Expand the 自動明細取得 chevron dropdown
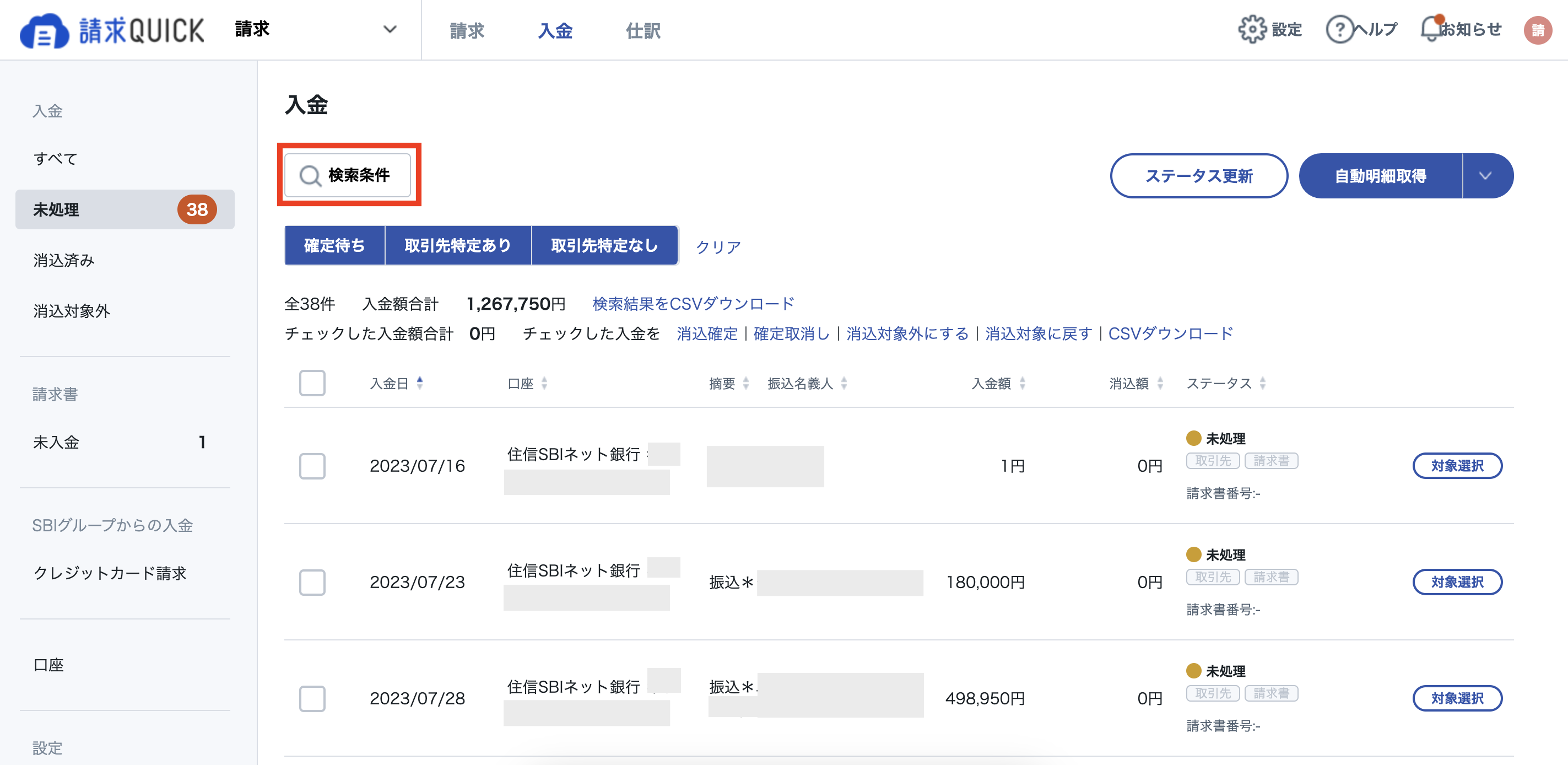Image resolution: width=1568 pixels, height=765 pixels. point(1486,175)
